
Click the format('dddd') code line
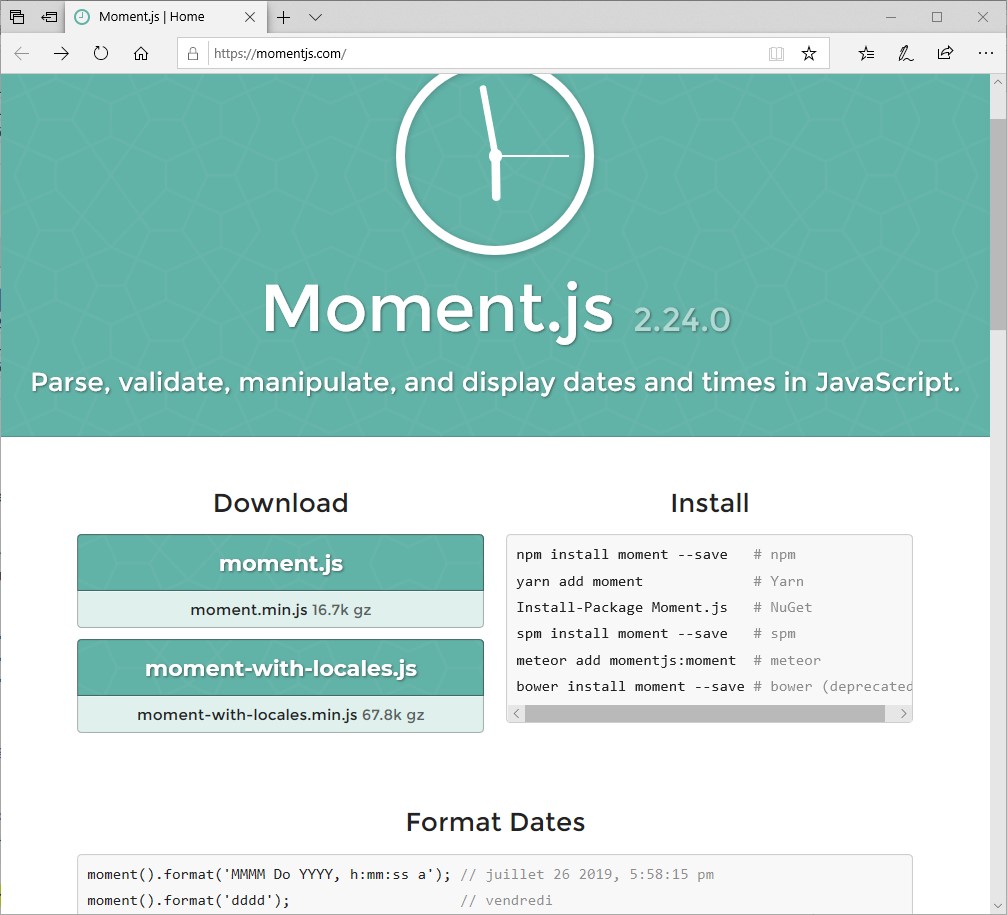pos(319,901)
